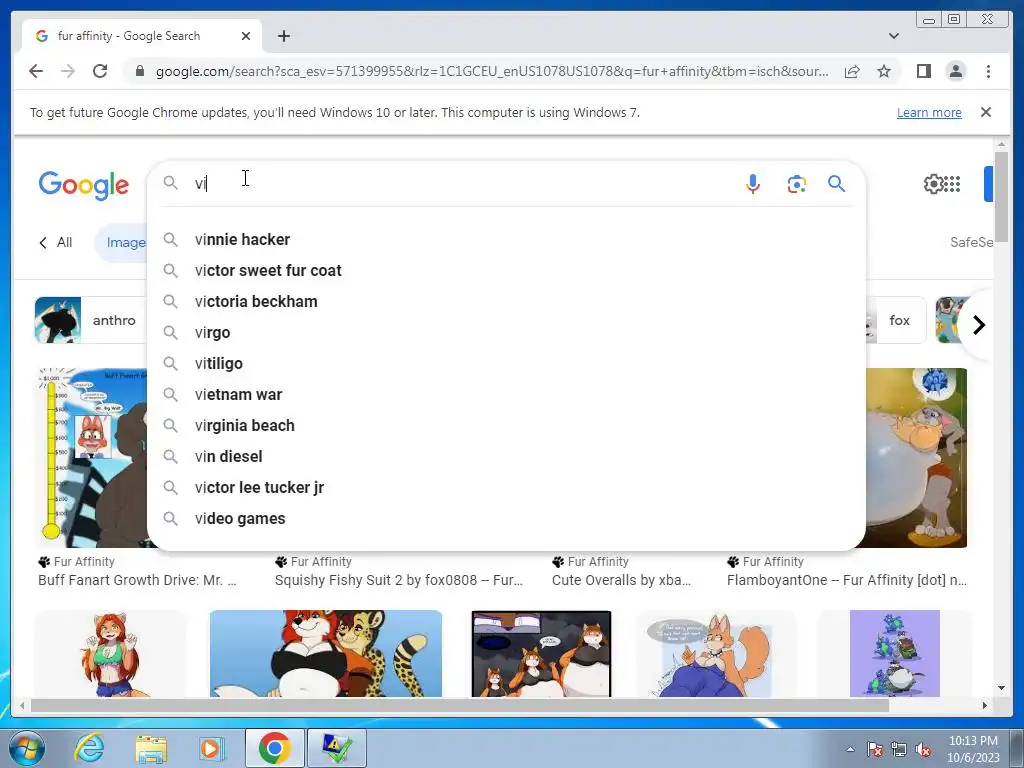Open the SafeSearch setting
Viewport: 1024px width, 768px height.
coord(971,242)
